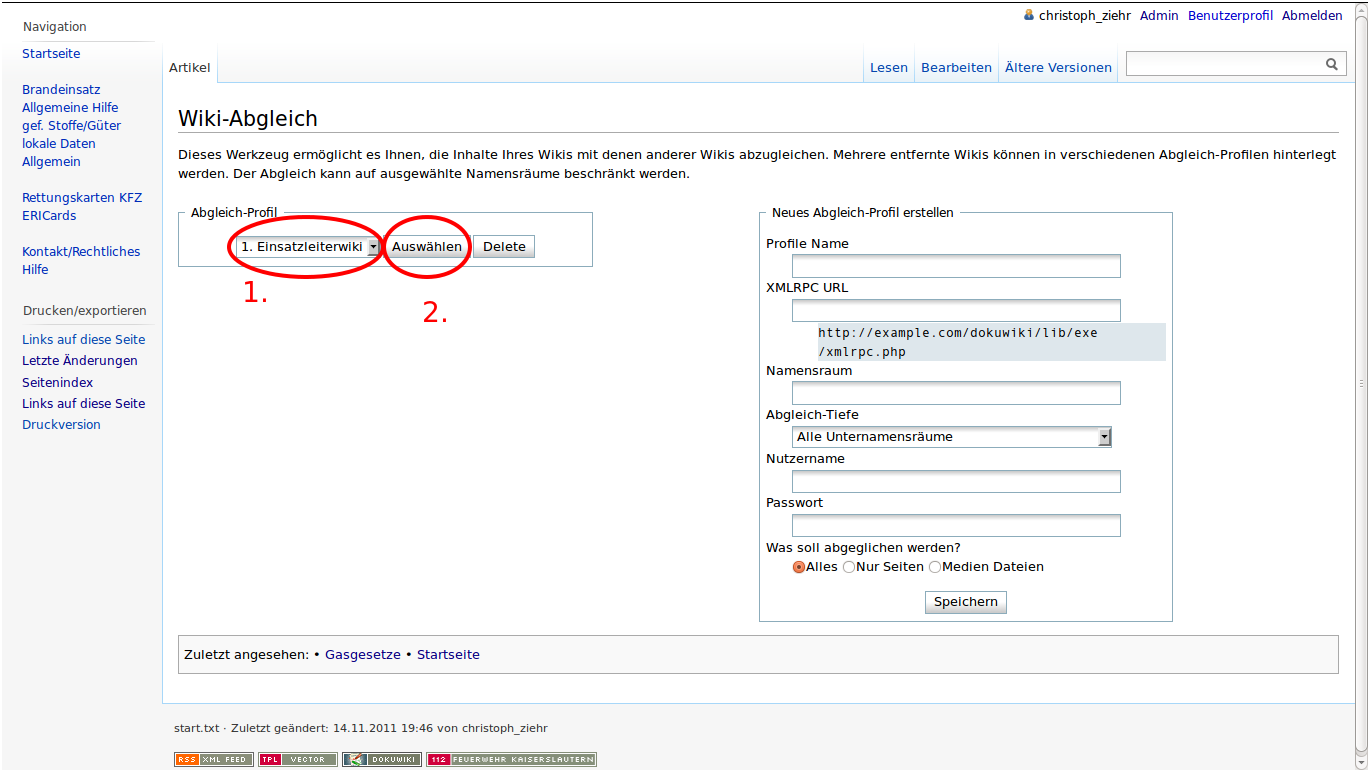Click the Speichern button
1369x772 pixels.
[x=965, y=602]
